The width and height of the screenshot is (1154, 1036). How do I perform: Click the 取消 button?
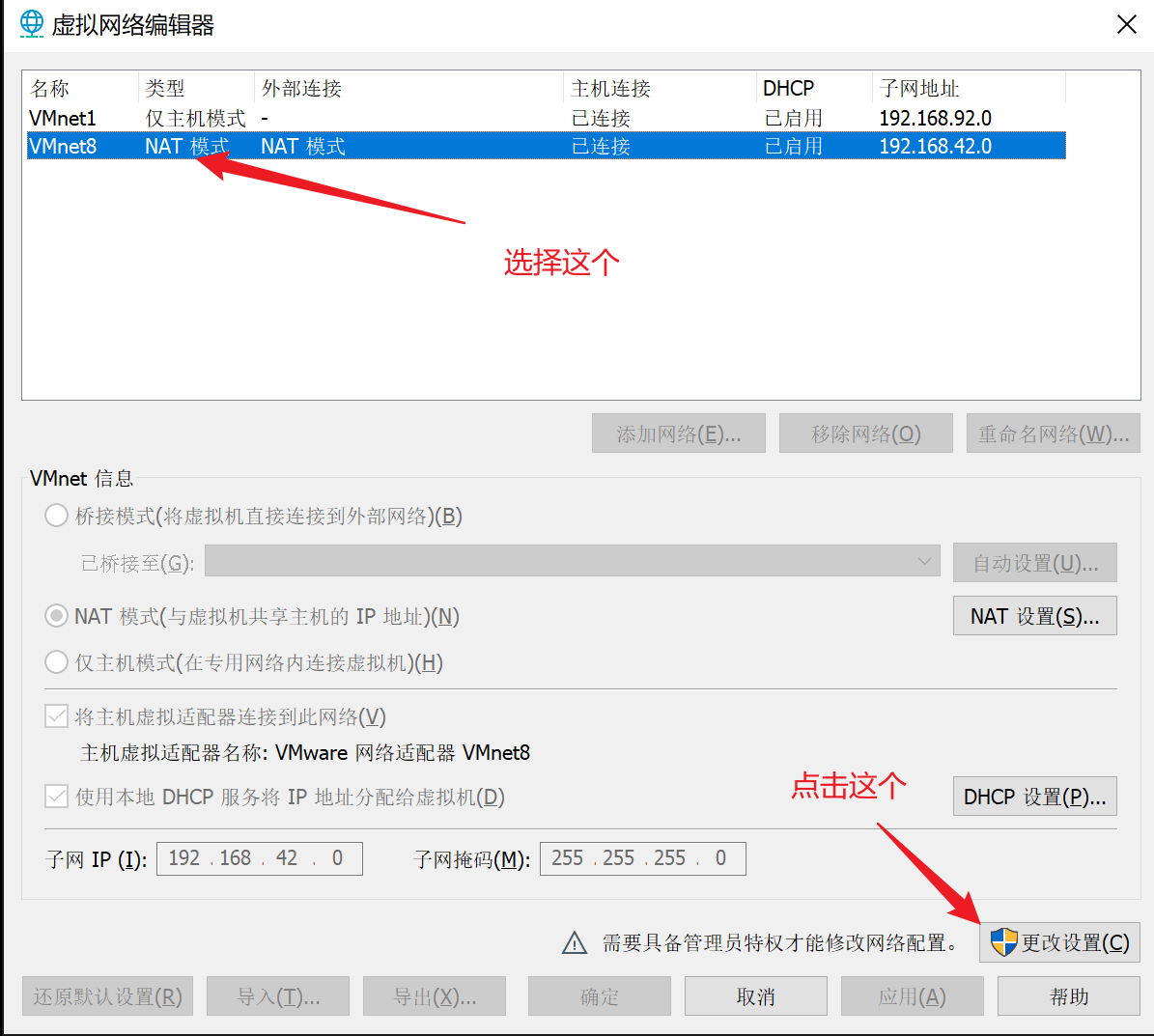point(756,996)
